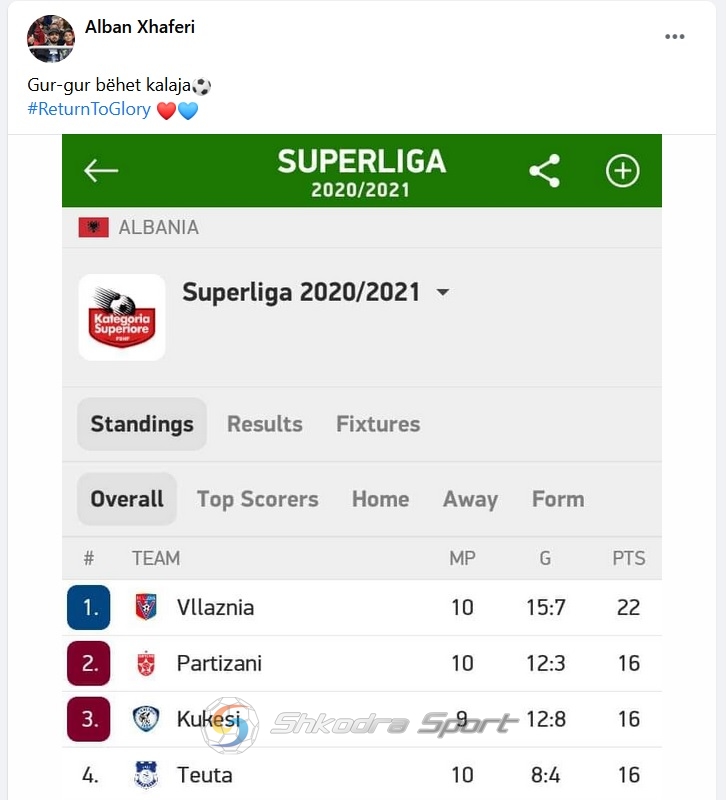Open the #ReturnToGlory hashtag link
The height and width of the screenshot is (800, 728).
click(x=89, y=109)
